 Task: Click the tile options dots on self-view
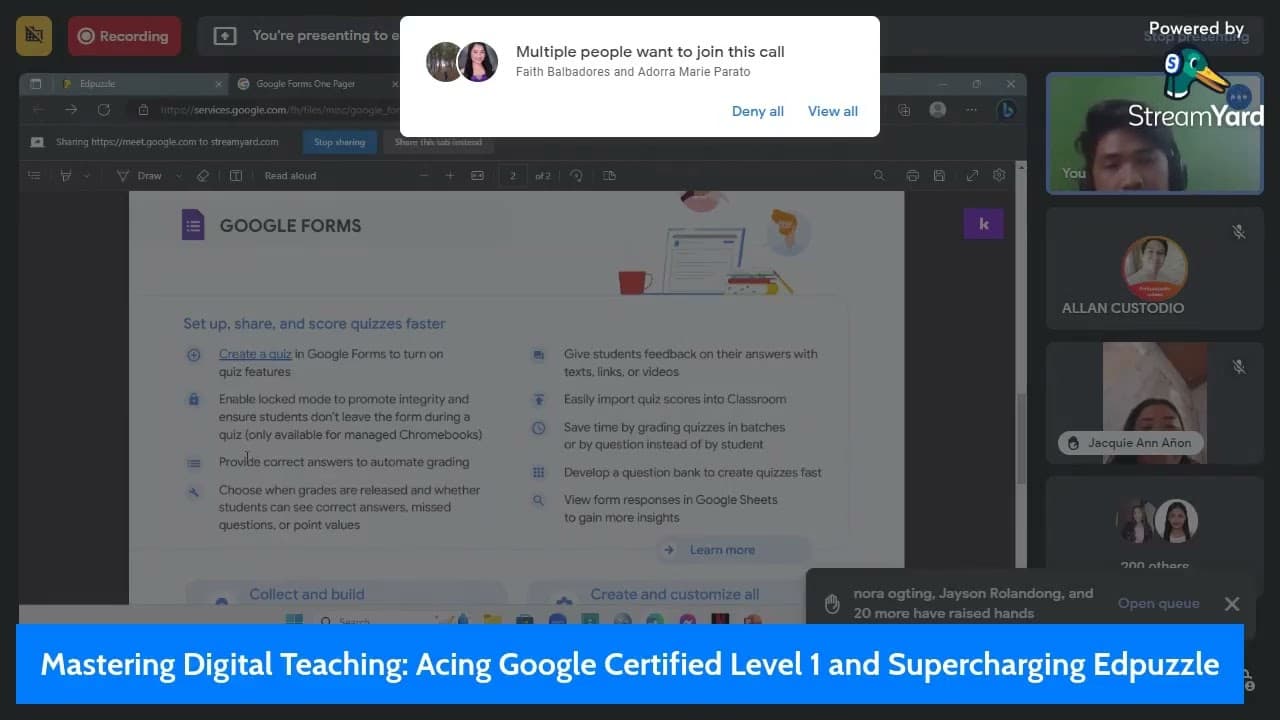pos(1239,97)
